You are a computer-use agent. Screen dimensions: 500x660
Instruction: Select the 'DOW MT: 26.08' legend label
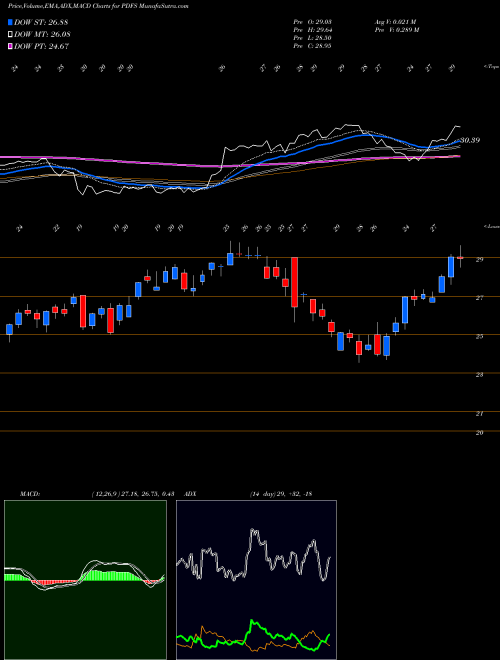pos(42,35)
